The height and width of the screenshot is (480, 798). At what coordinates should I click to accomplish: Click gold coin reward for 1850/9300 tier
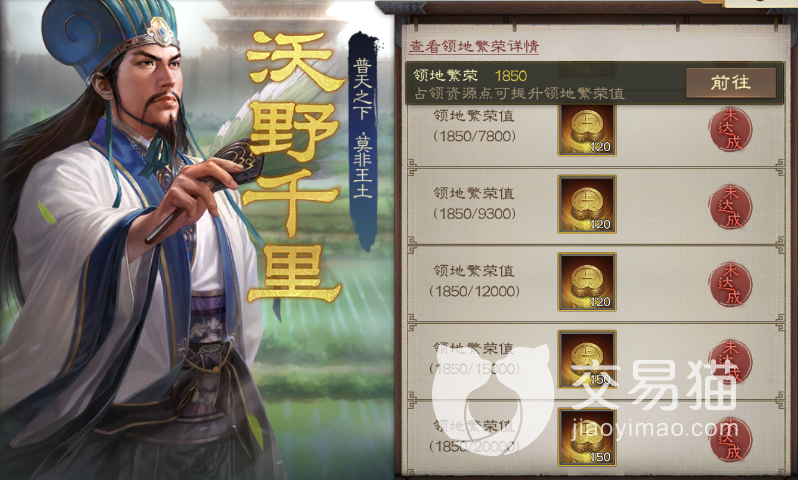point(587,204)
